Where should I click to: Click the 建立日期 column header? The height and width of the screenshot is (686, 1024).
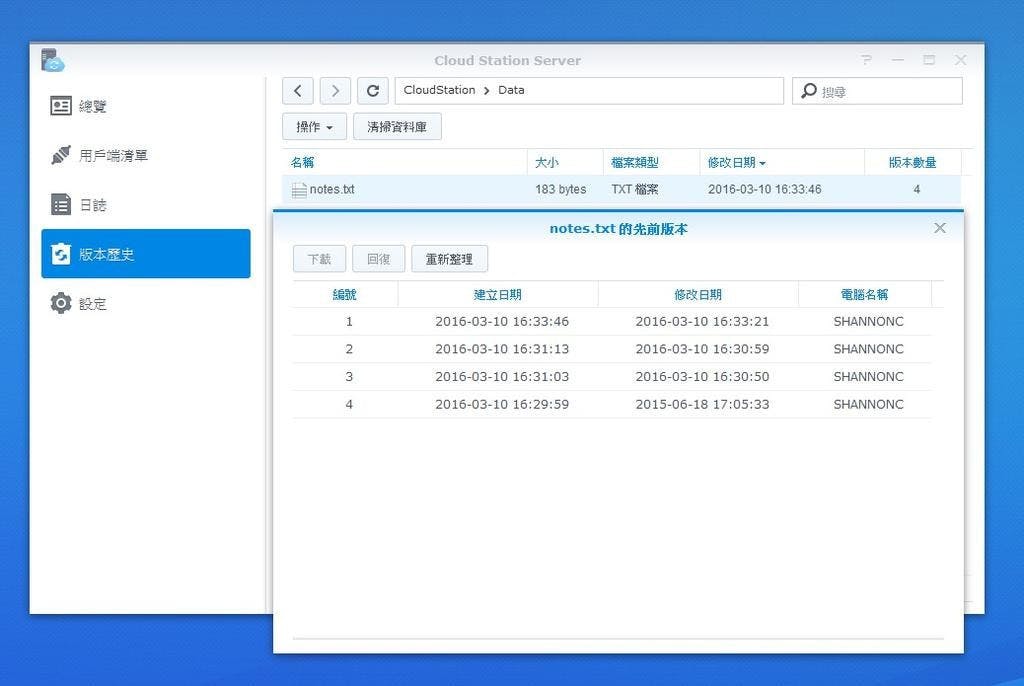(x=498, y=295)
